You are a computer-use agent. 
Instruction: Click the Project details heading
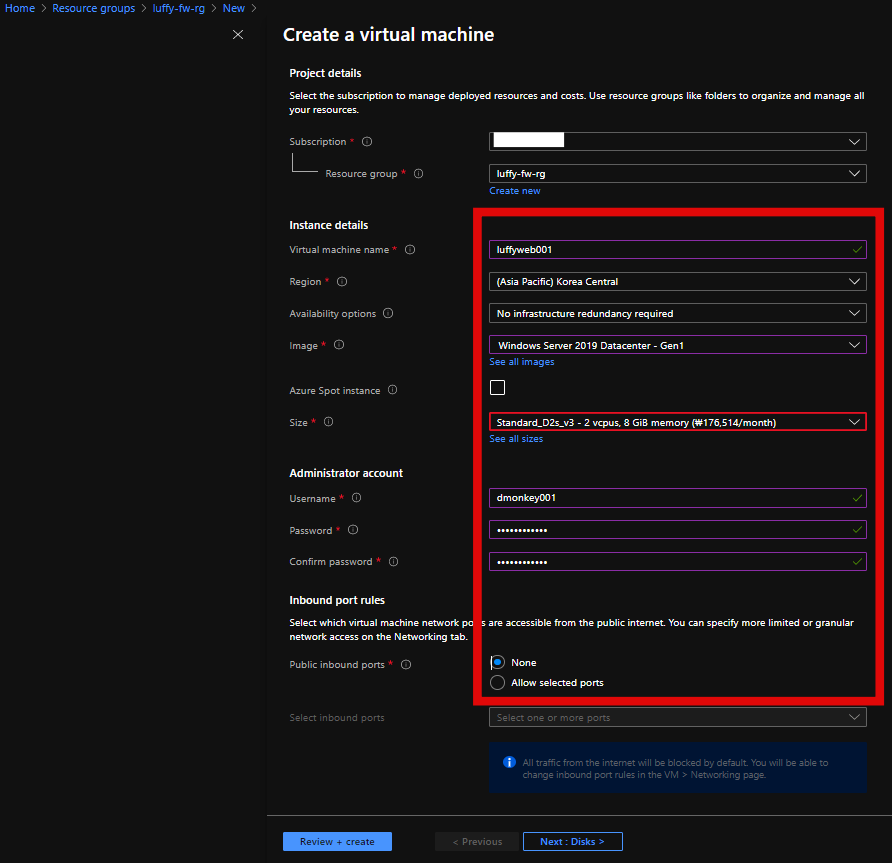(325, 73)
